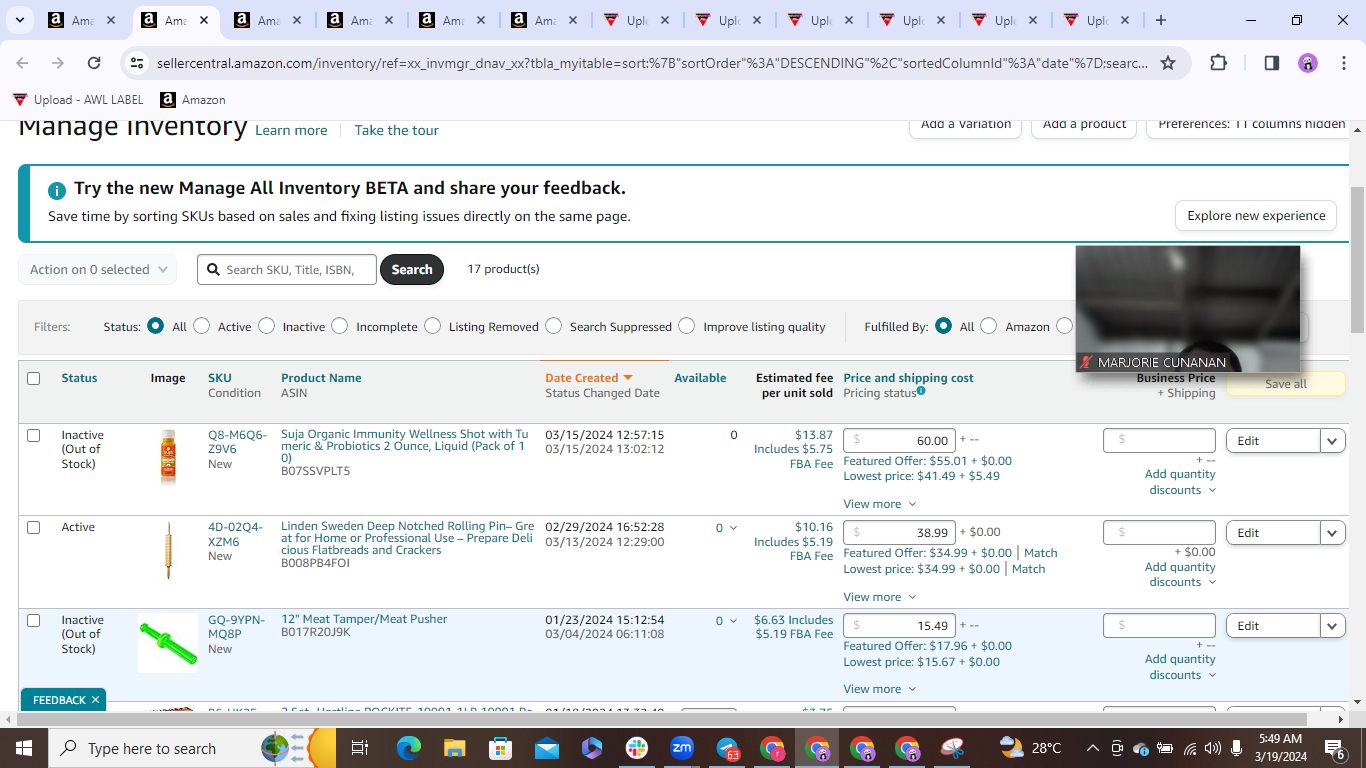Open the Windows notification center
This screenshot has height=768, width=1366.
pyautogui.click(x=1334, y=748)
